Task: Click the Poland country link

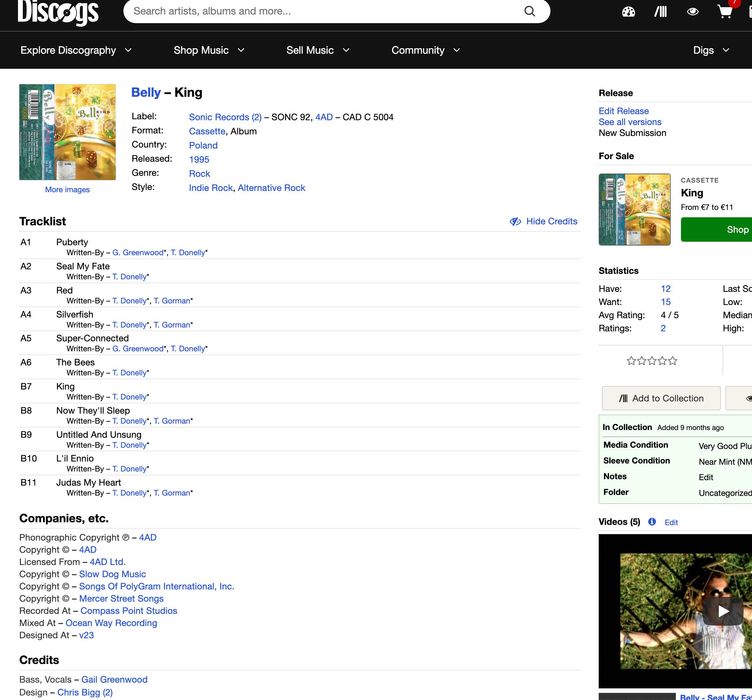Action: point(203,145)
